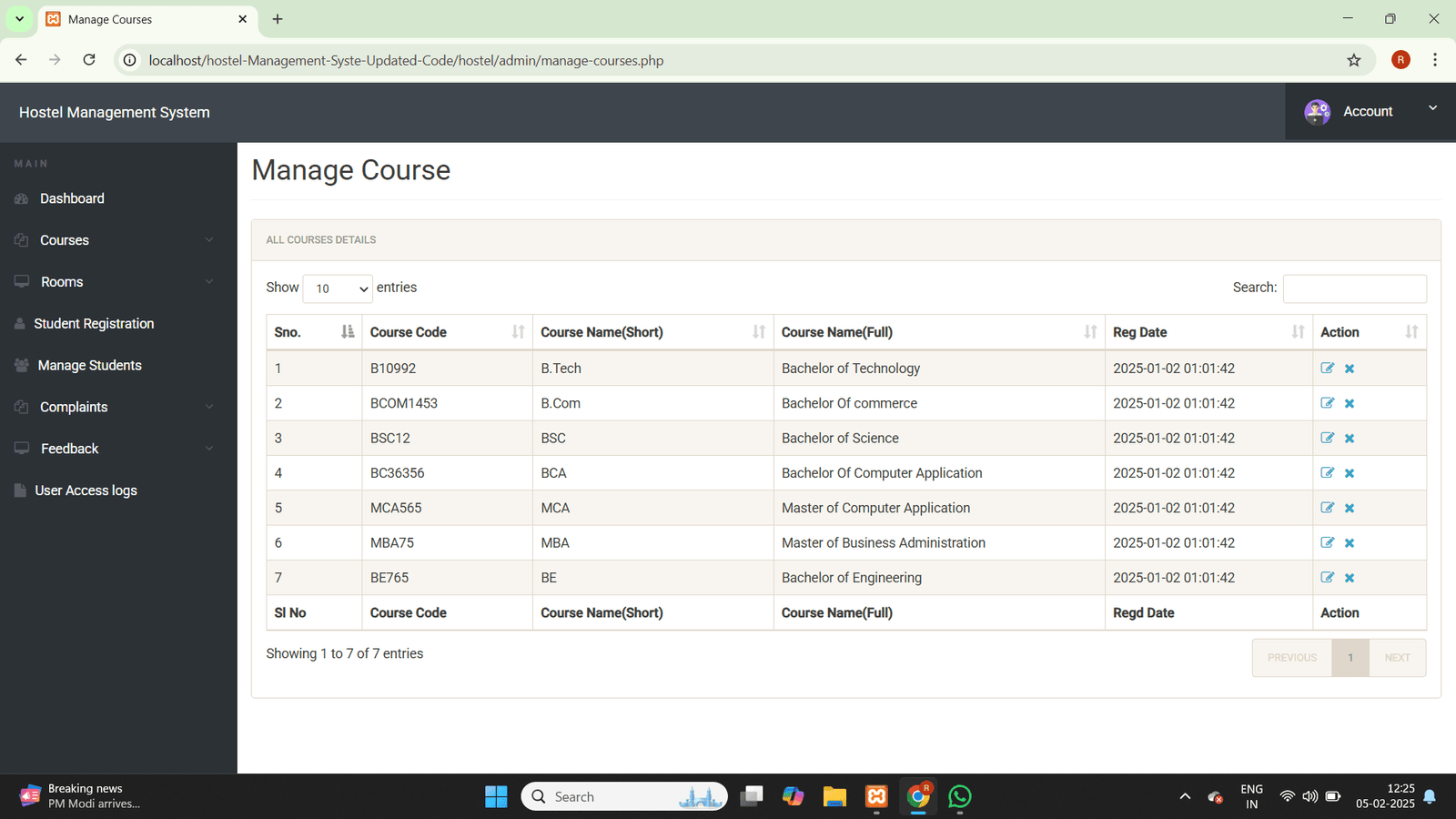
Task: Open Chrome three-dot menu
Action: pos(1435,60)
